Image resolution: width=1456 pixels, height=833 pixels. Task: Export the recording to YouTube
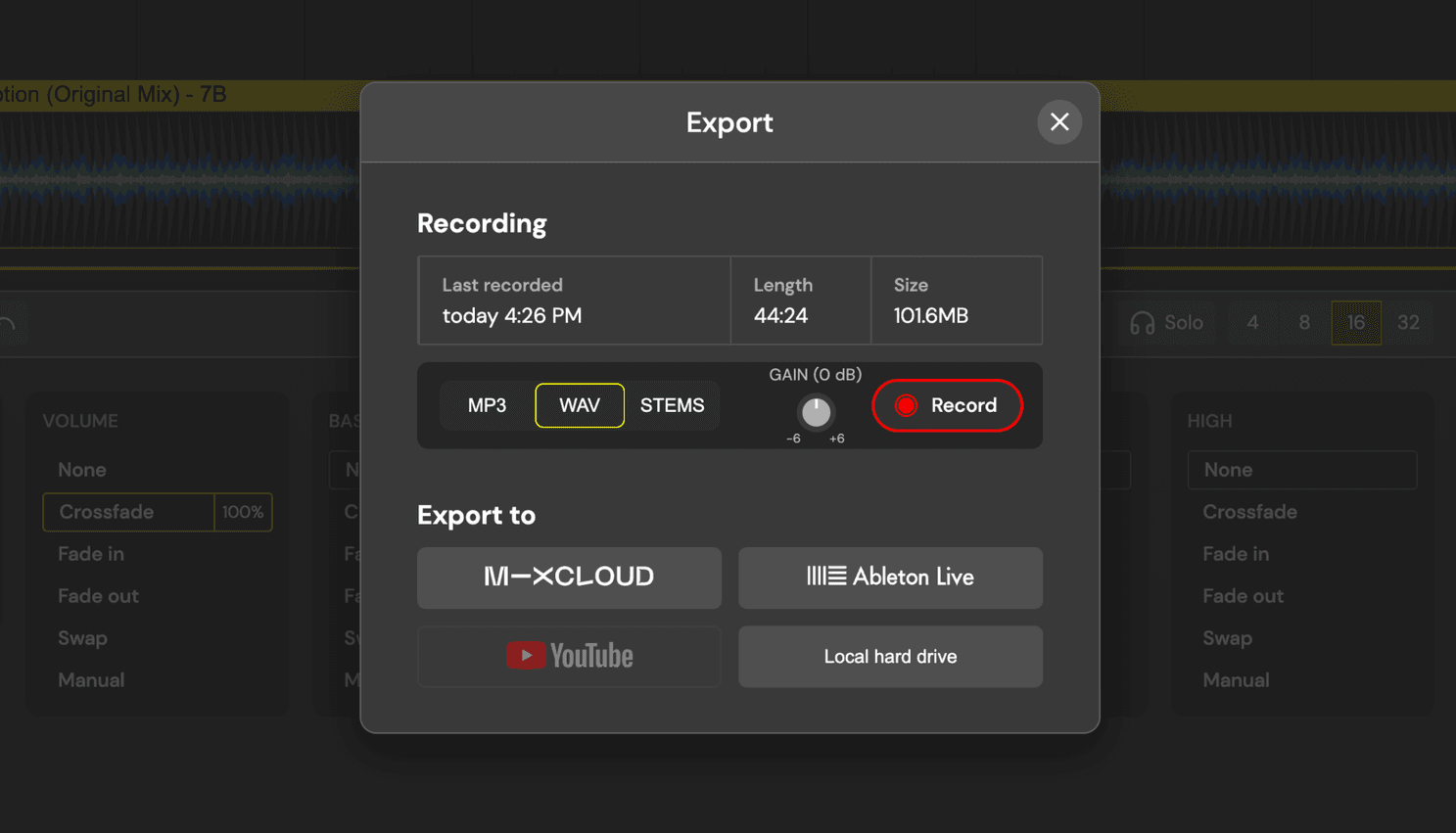point(569,656)
